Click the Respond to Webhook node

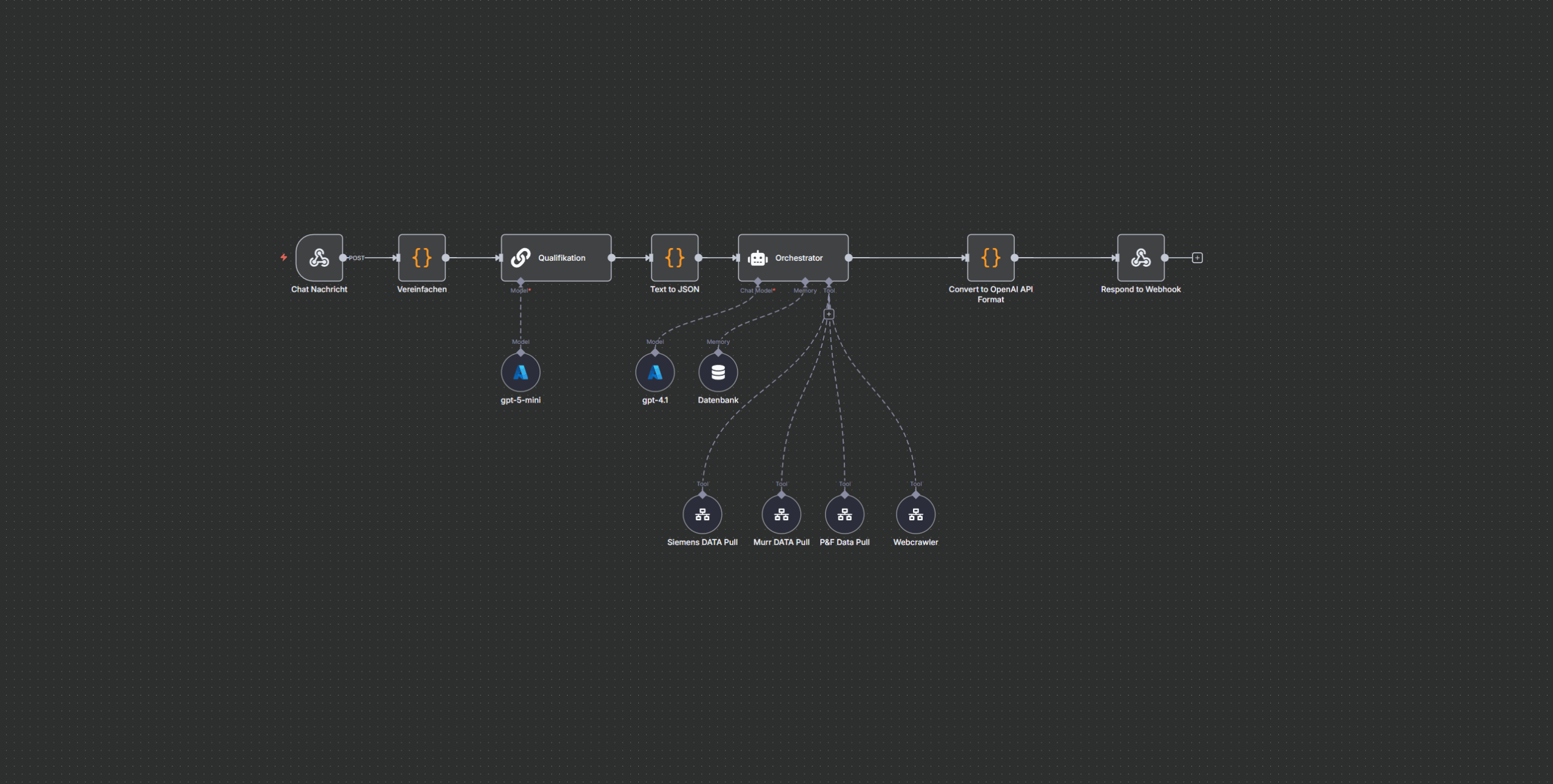coord(1140,258)
